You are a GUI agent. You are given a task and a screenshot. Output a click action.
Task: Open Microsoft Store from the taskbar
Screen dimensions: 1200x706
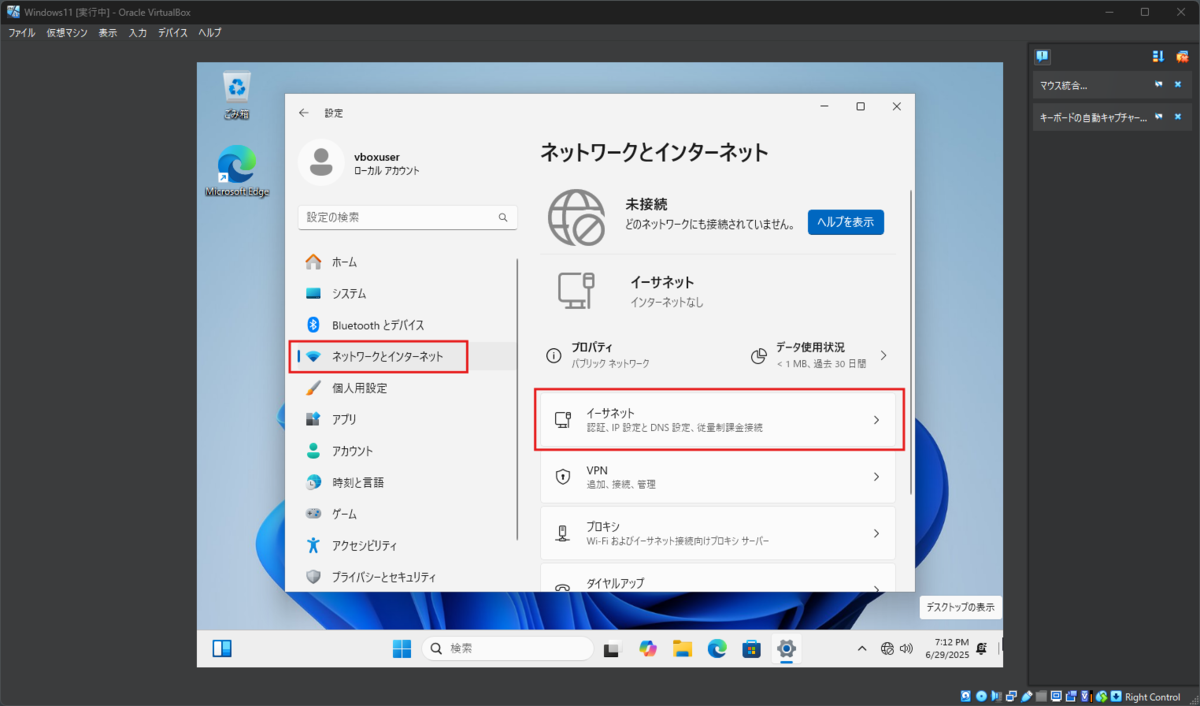(751, 648)
